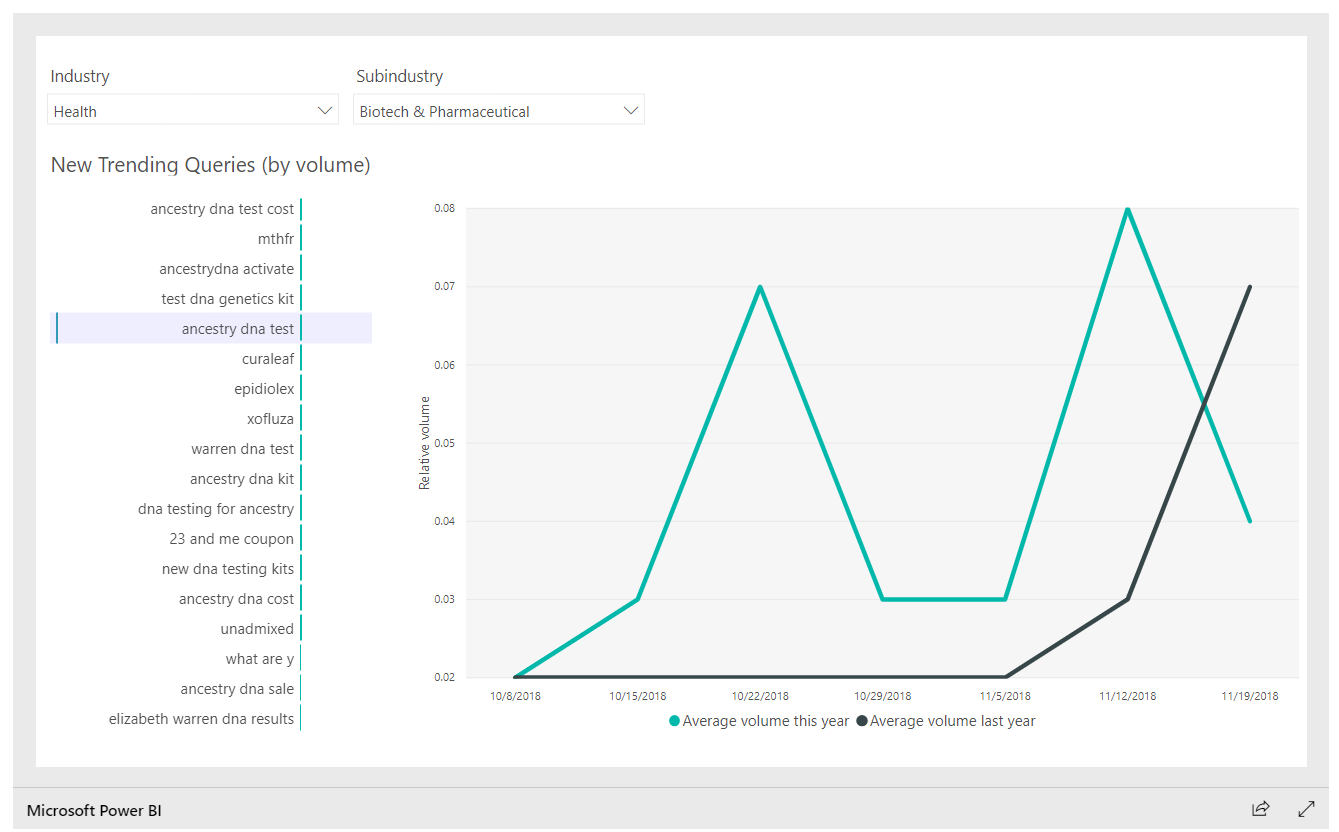The image size is (1339, 832).
Task: Select the 'unadmixed' trending query
Action: coord(257,629)
